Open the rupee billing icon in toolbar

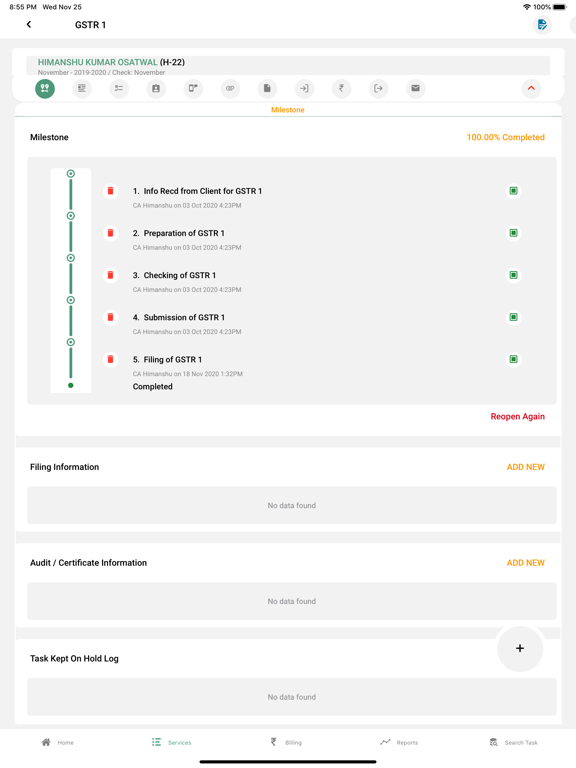click(341, 88)
